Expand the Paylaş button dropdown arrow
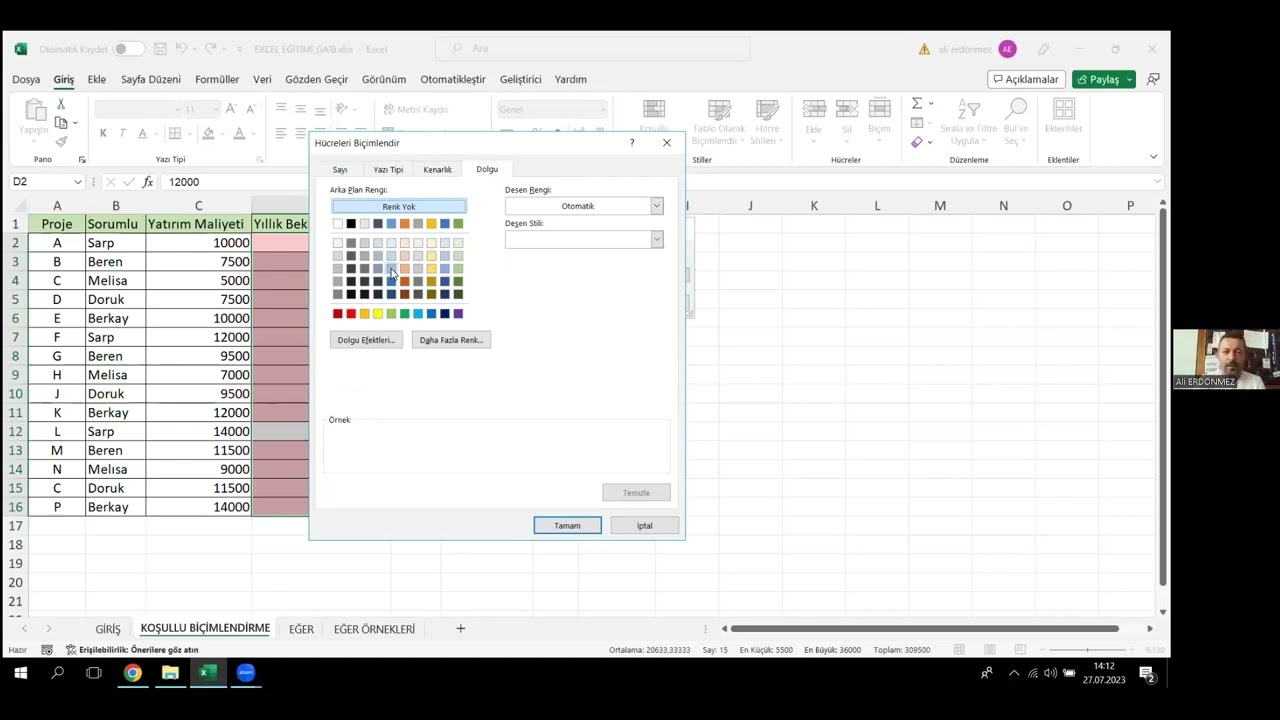Image resolution: width=1280 pixels, height=720 pixels. pos(1129,79)
